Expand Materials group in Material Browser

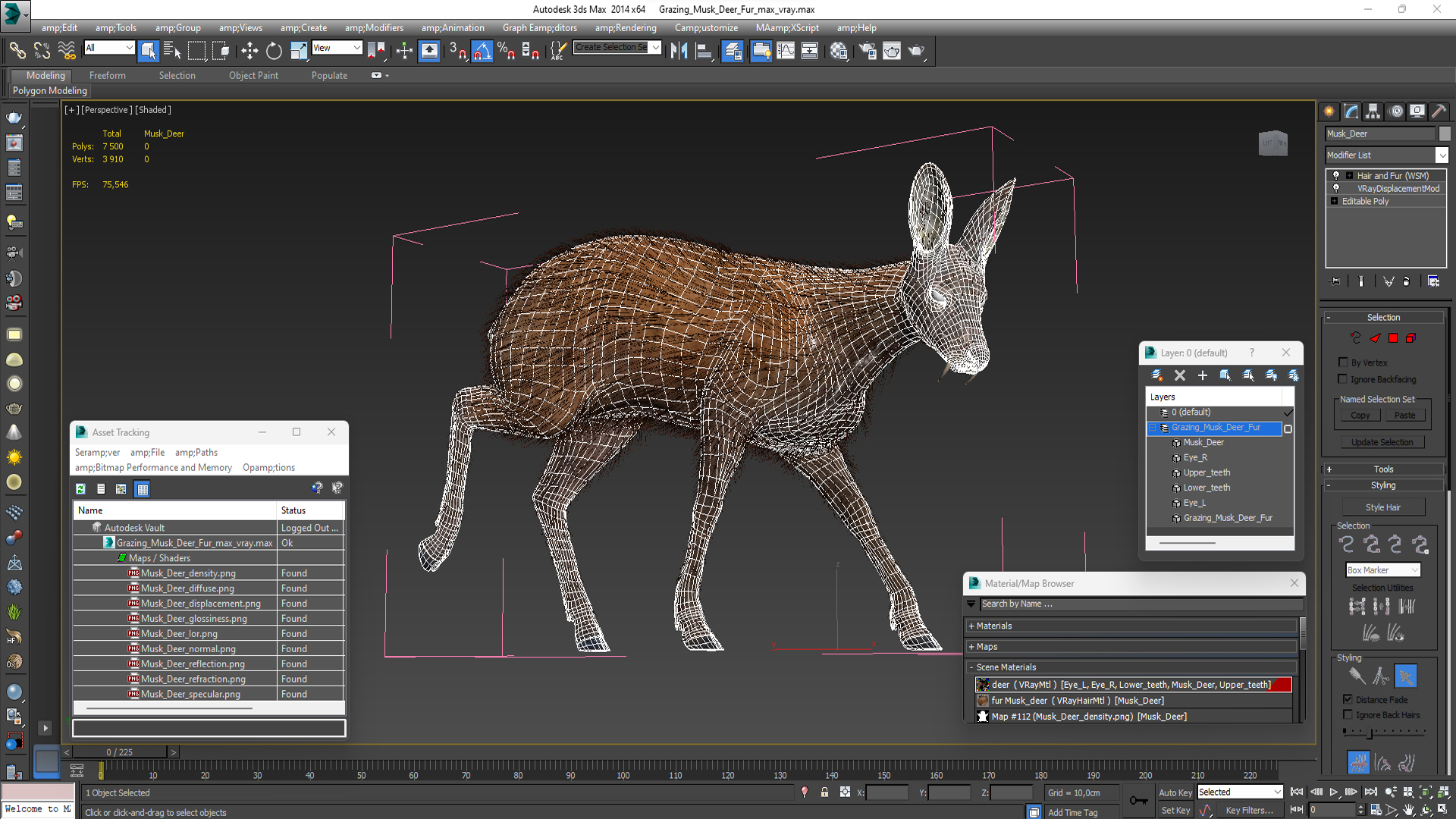click(x=971, y=626)
